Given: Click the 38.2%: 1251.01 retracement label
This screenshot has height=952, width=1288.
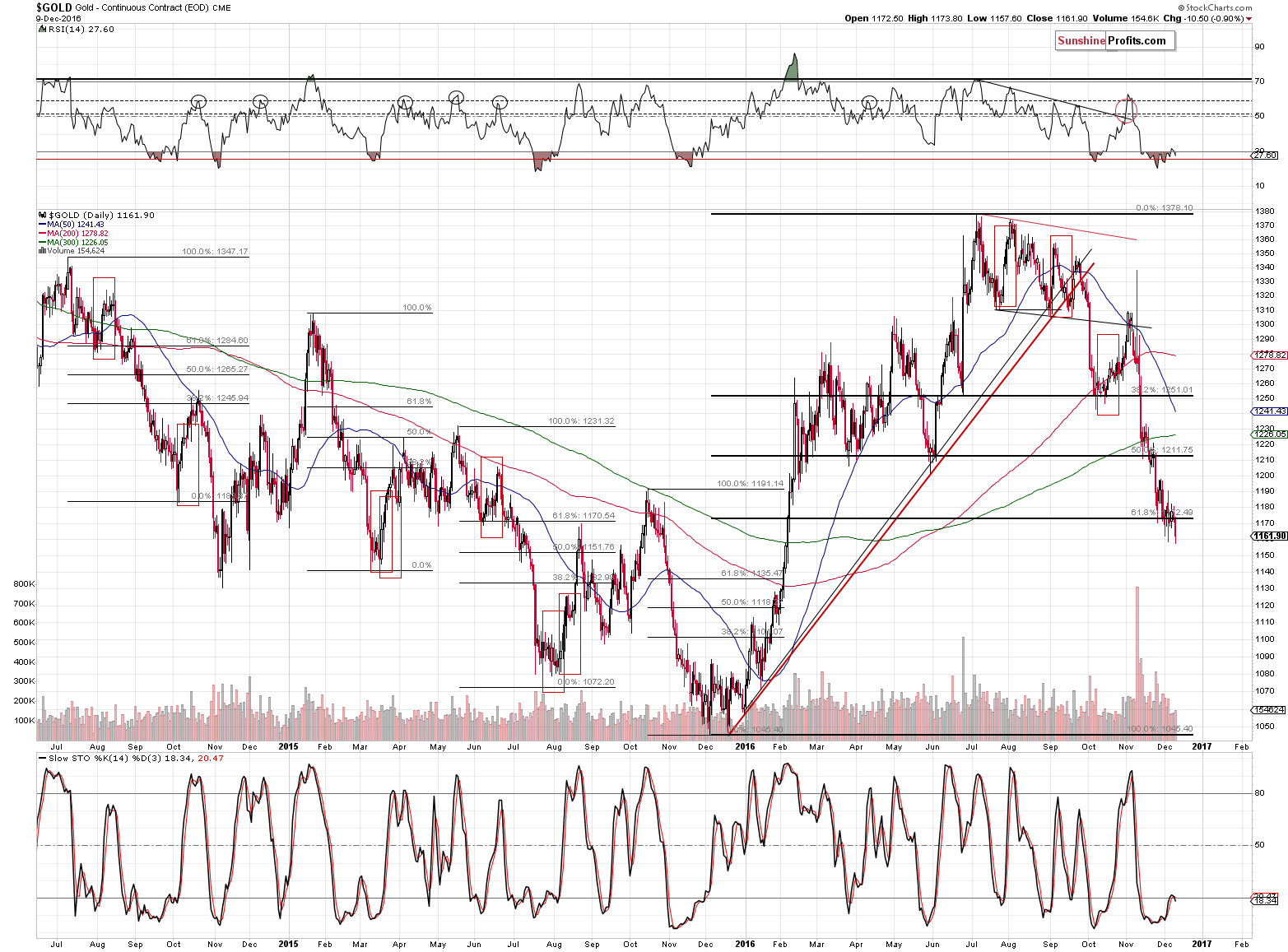Looking at the screenshot, I should pyautogui.click(x=1161, y=389).
